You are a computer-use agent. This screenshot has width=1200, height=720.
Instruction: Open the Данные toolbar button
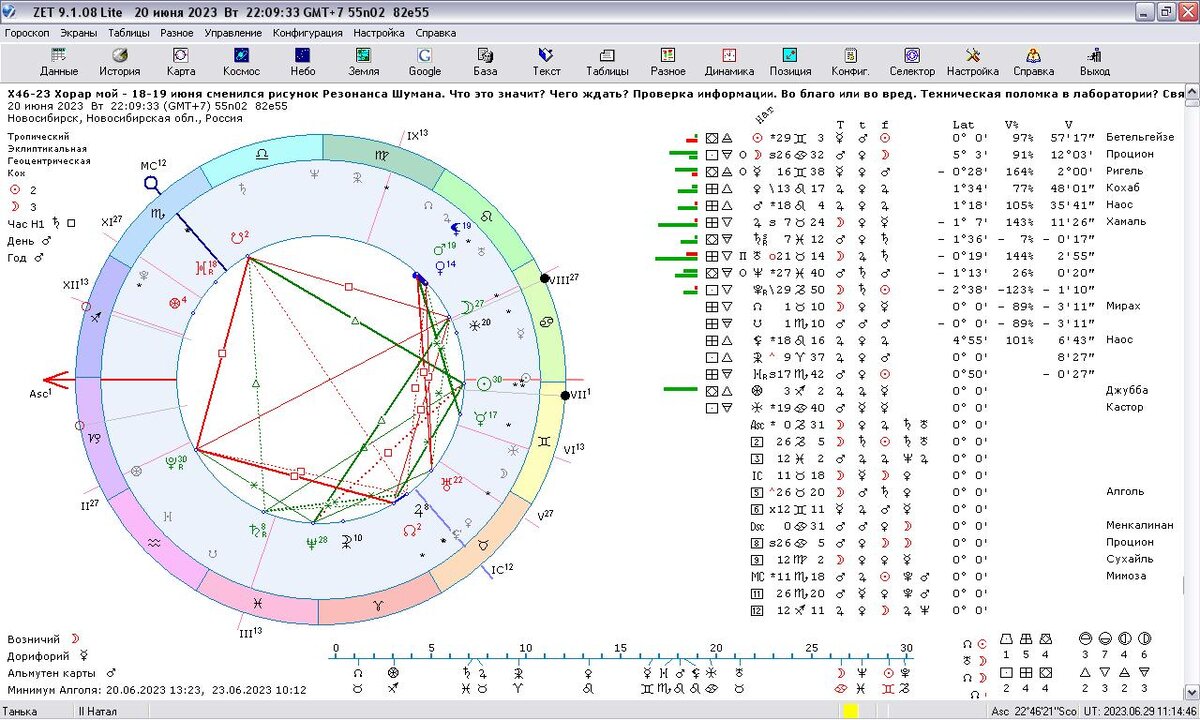(x=59, y=62)
